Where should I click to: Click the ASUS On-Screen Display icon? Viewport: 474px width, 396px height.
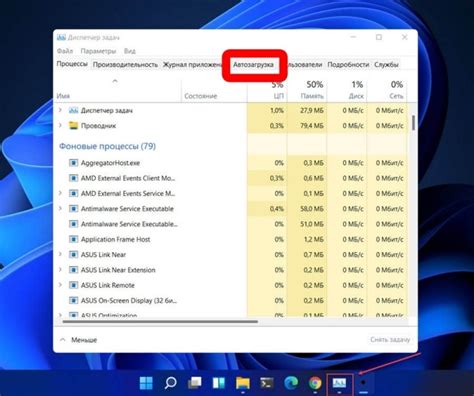[73, 300]
